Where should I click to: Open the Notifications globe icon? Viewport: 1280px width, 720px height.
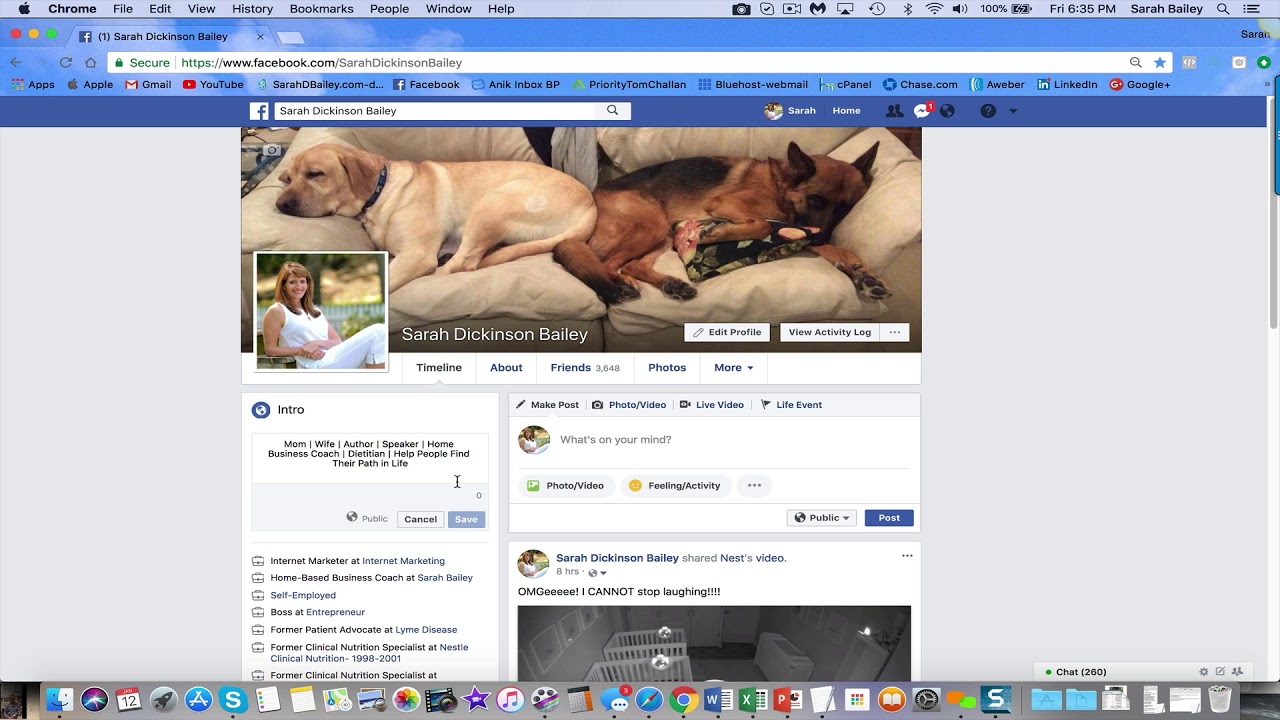click(x=947, y=111)
